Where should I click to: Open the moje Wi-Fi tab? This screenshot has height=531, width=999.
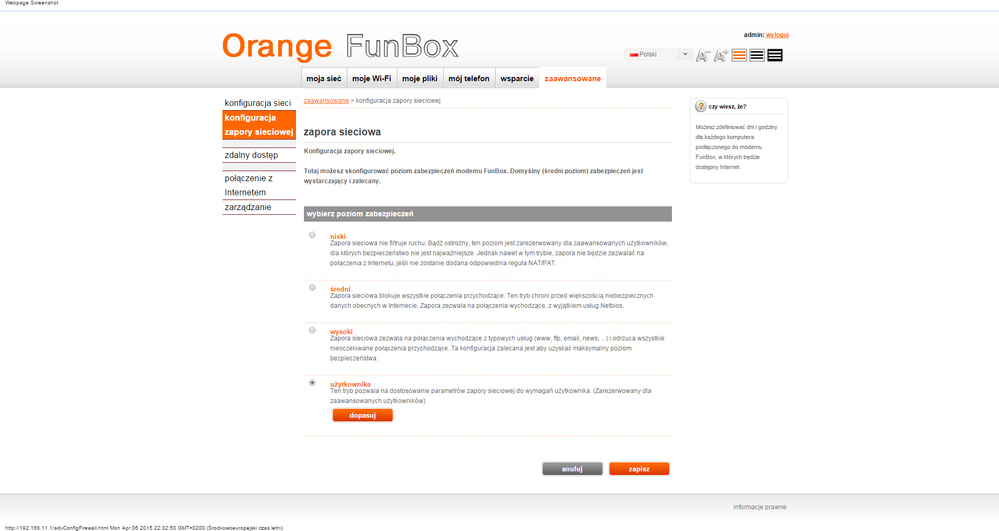pos(371,78)
